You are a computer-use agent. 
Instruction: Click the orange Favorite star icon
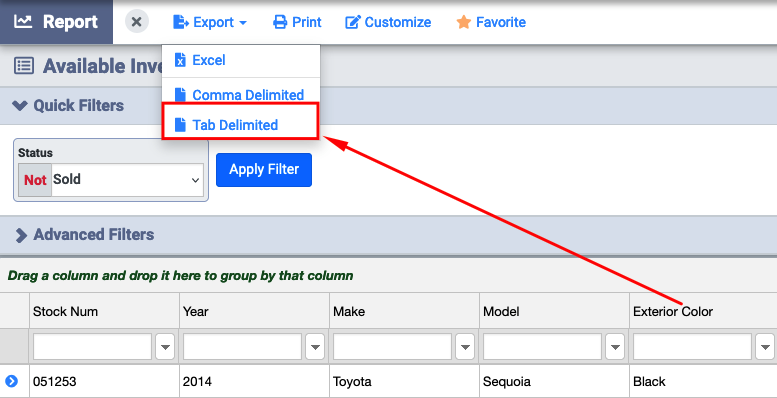464,22
